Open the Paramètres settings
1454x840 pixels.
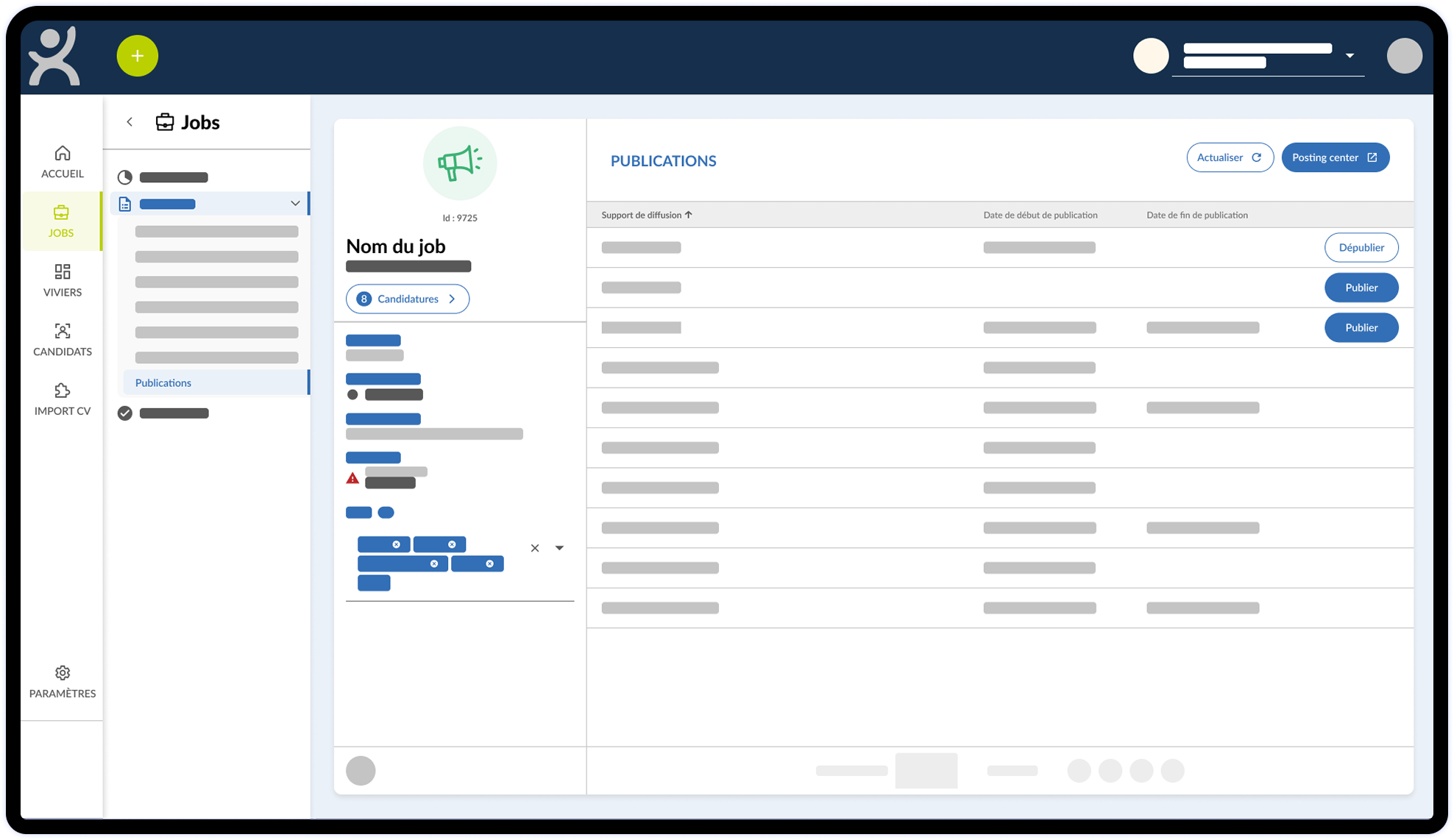click(63, 682)
